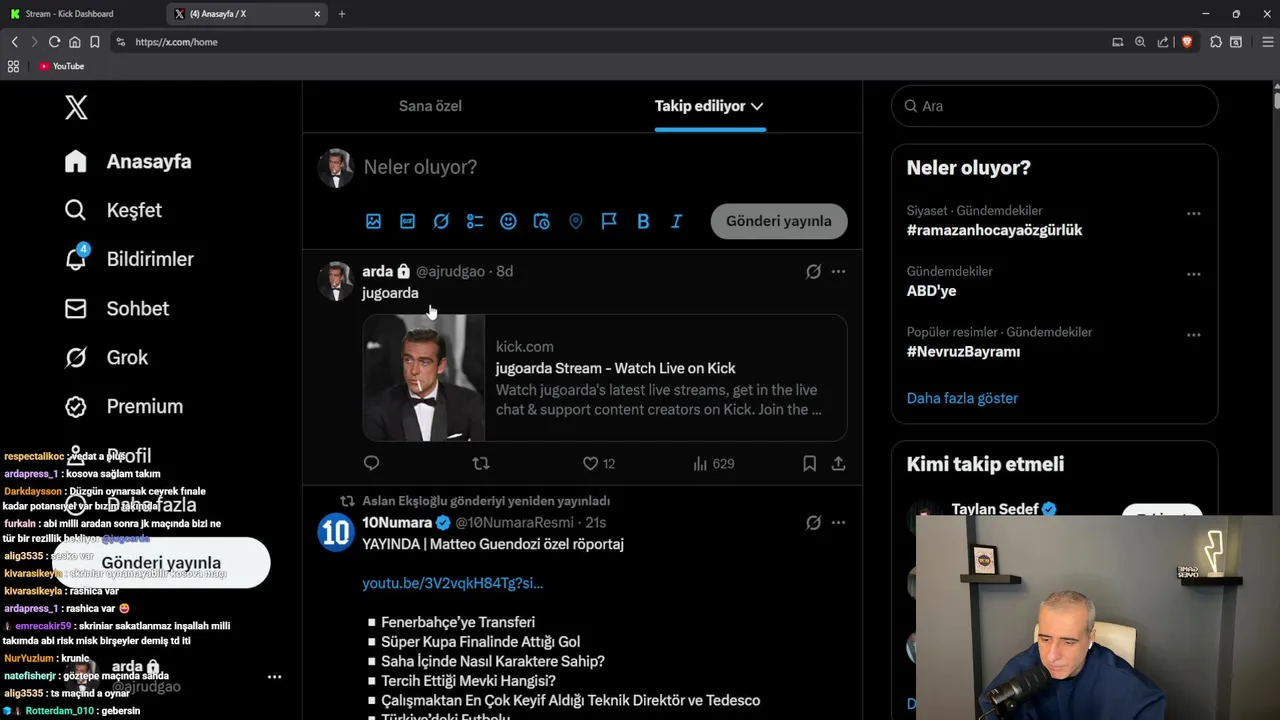Share arda's post
The width and height of the screenshot is (1280, 720).
838,463
